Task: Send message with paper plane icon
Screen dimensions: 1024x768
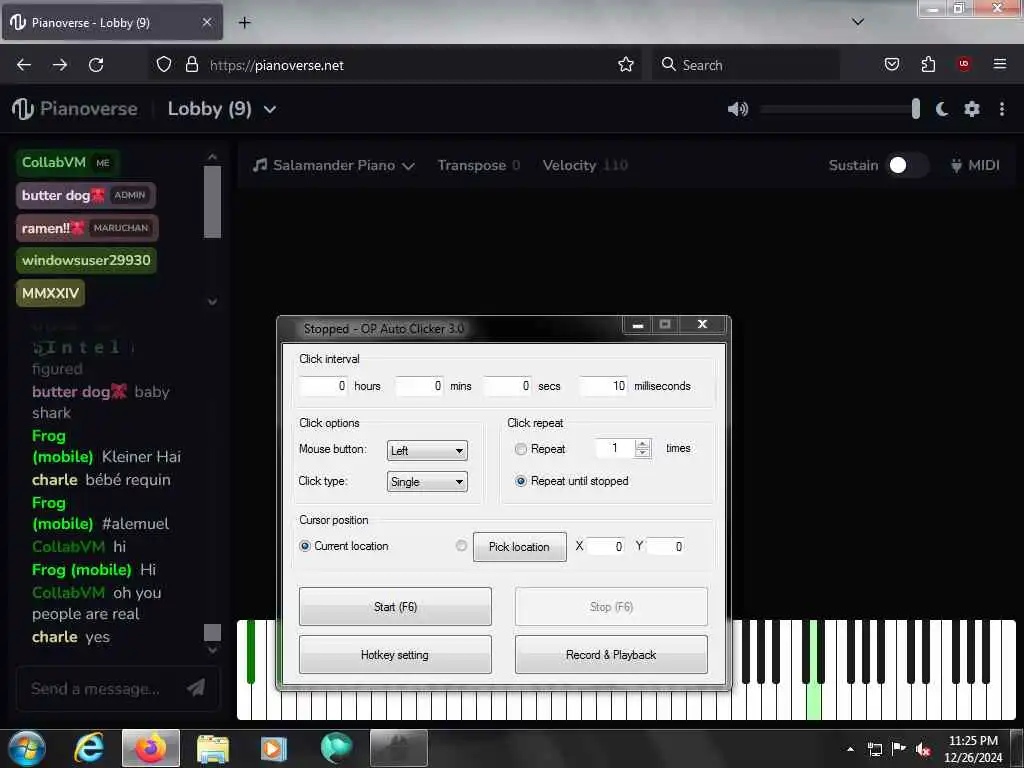Action: tap(196, 687)
